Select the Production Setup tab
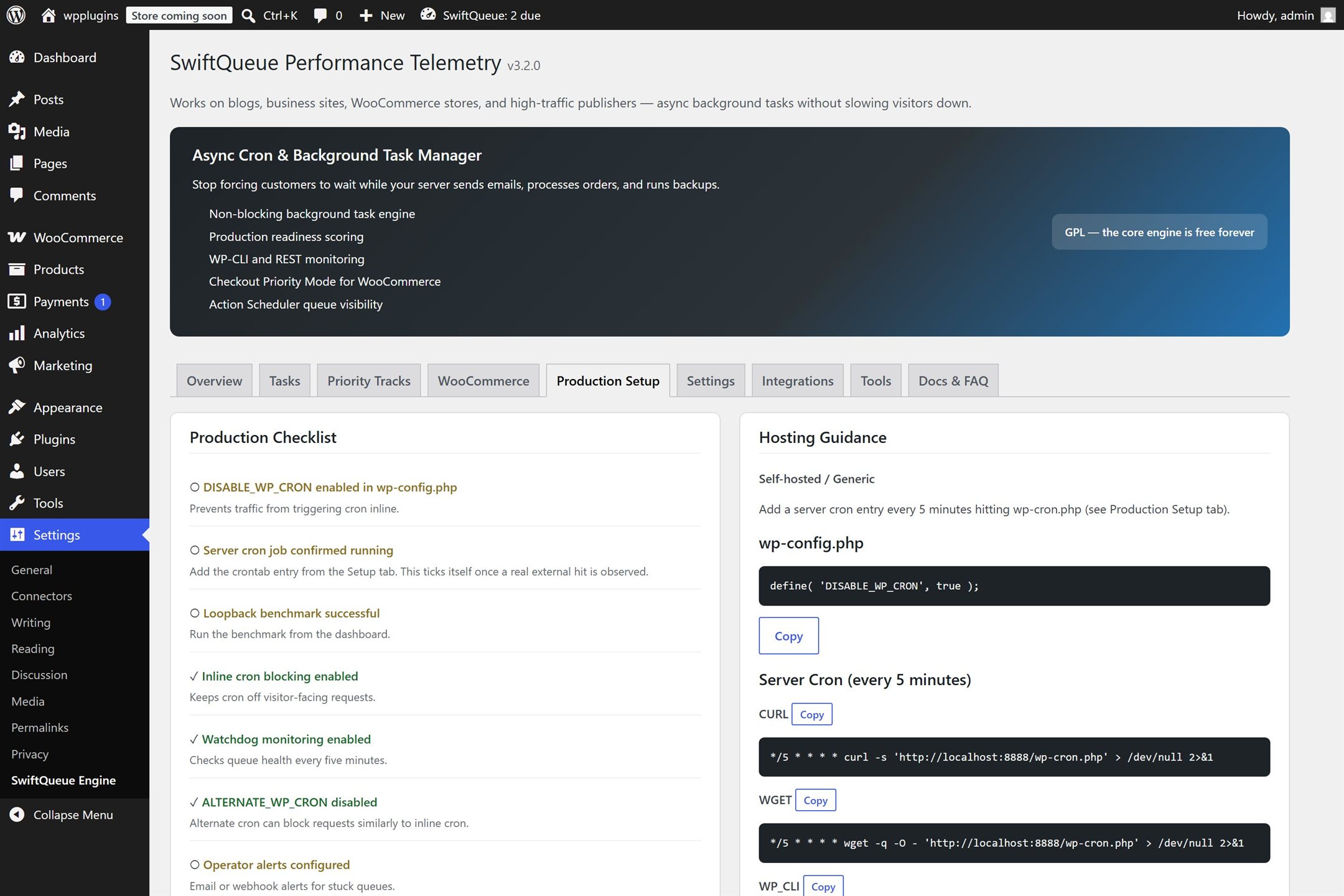 [x=608, y=381]
